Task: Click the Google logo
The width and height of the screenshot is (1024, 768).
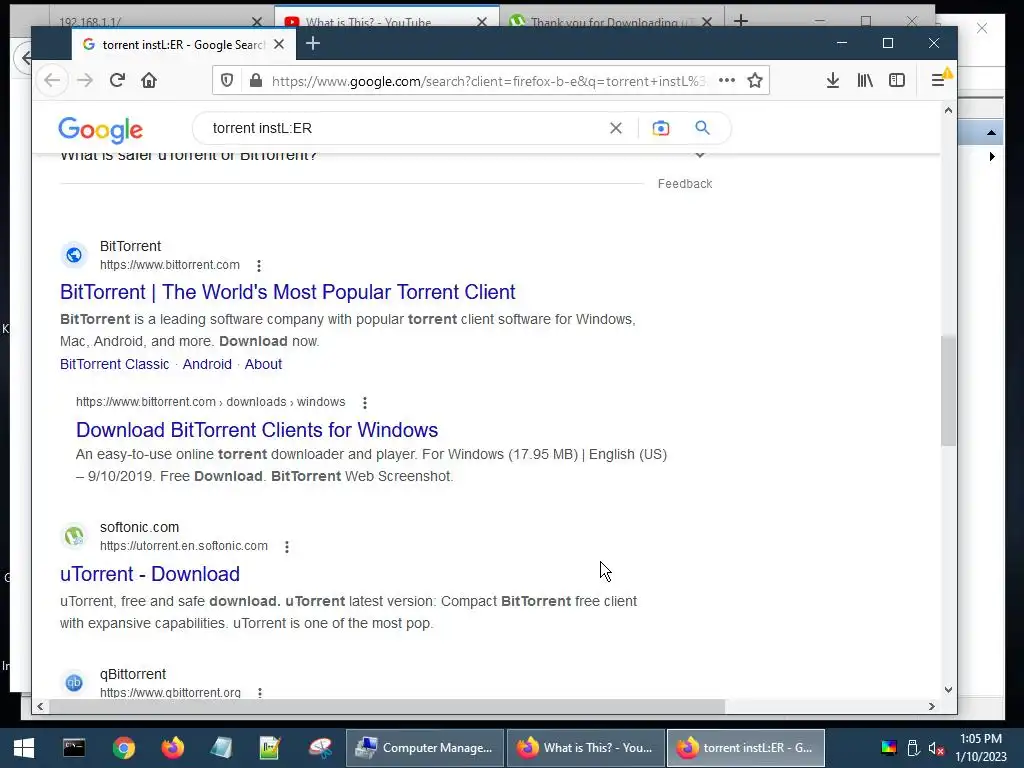Action: (101, 130)
